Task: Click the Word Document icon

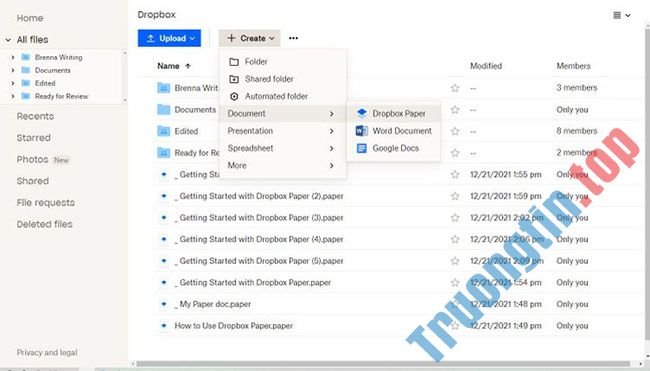Action: (361, 131)
